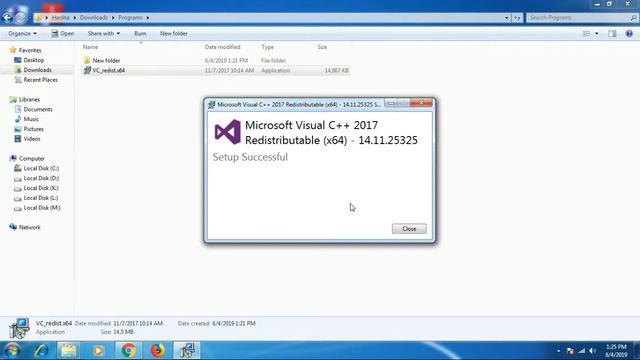
Task: Click the change view icon
Action: tap(586, 33)
